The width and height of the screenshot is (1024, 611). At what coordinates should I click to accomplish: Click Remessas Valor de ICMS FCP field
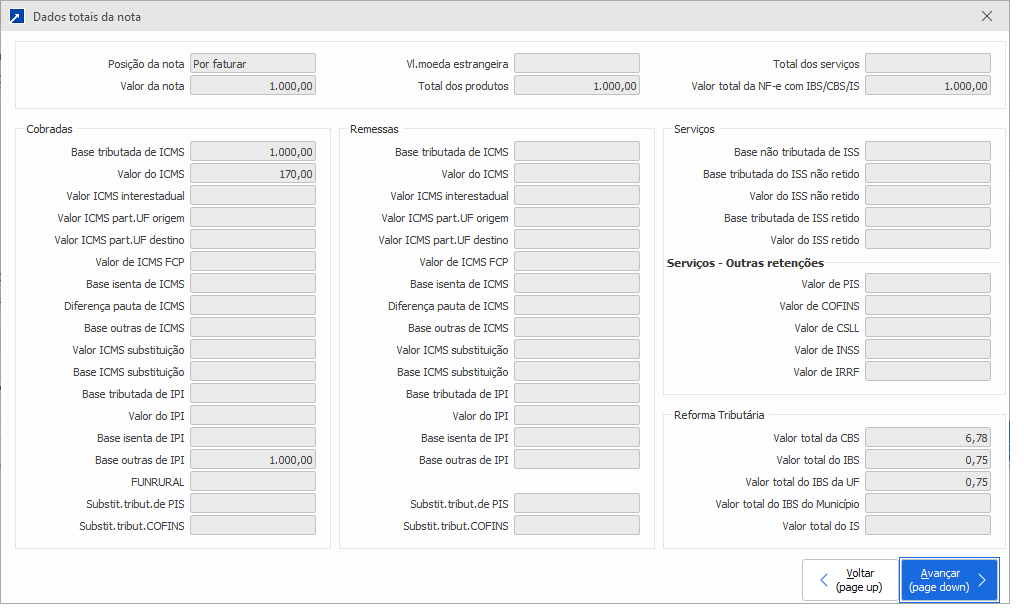click(576, 262)
